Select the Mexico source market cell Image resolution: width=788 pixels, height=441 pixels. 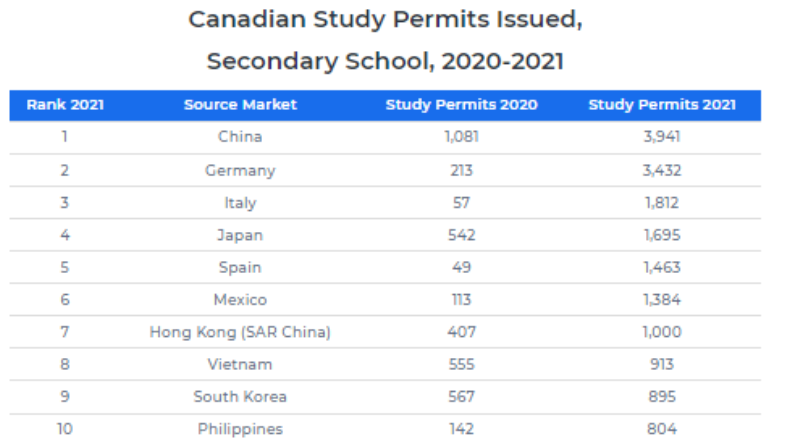pyautogui.click(x=240, y=299)
